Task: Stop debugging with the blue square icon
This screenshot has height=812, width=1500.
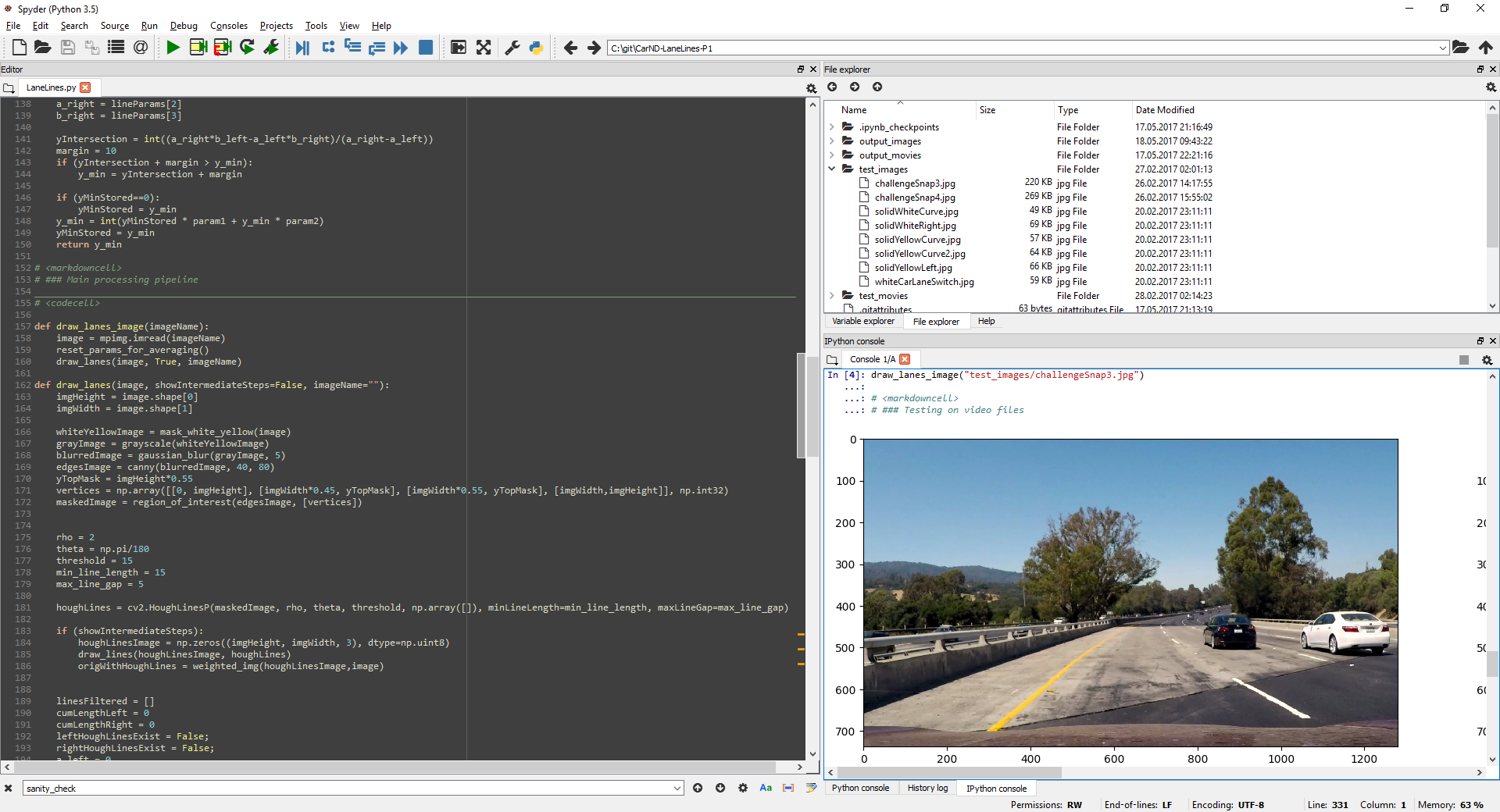Action: click(426, 48)
